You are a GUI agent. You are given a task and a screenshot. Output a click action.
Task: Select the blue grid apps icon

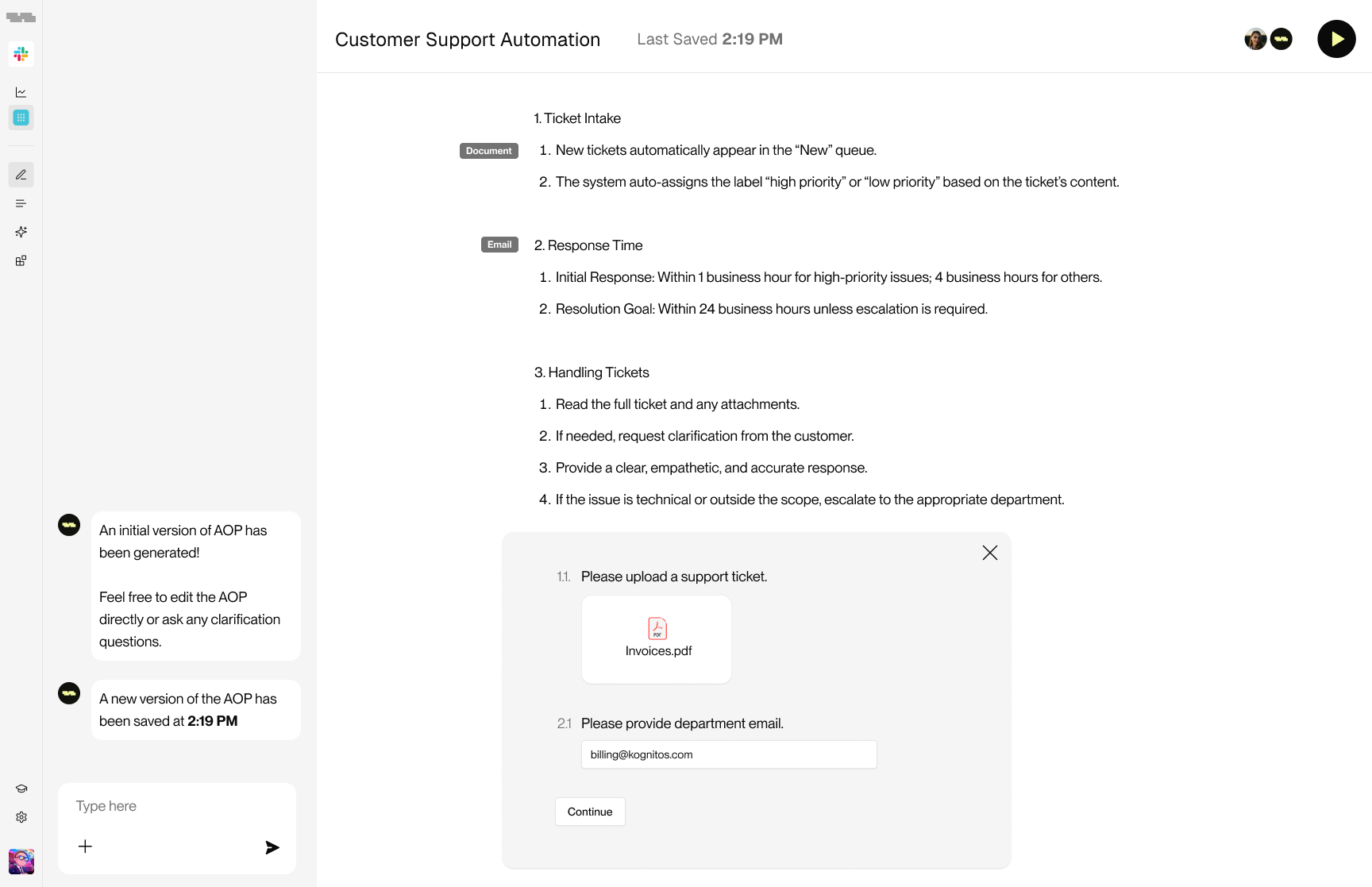21,118
